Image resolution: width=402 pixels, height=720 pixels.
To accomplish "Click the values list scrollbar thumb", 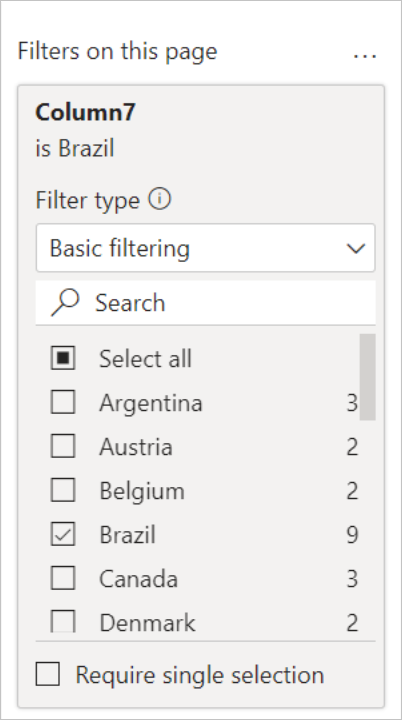I will [367, 377].
